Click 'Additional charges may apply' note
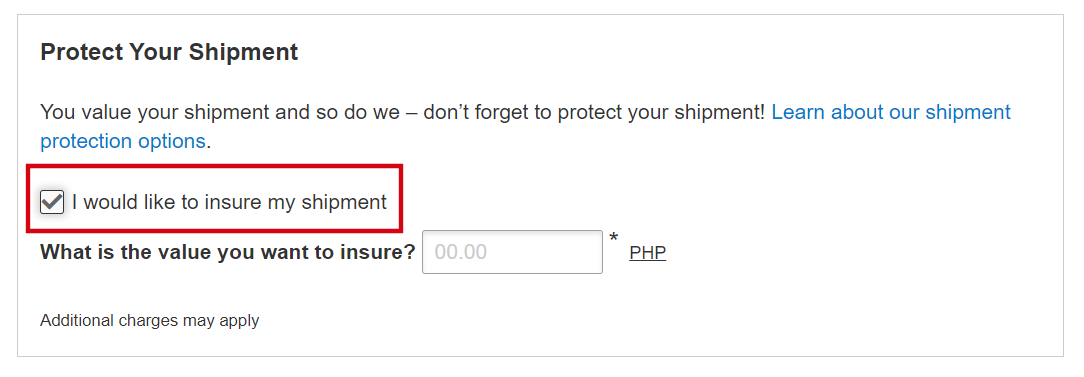Viewport: 1084px width, 377px height. 149,320
